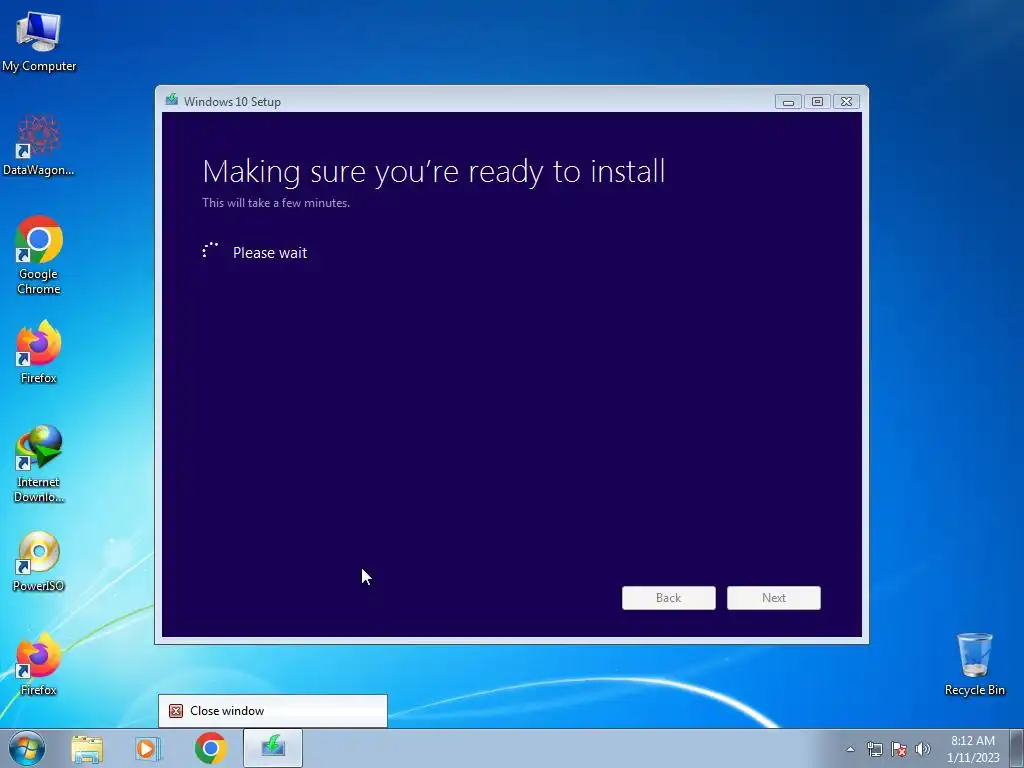The image size is (1024, 768).
Task: Click the 'Please wait' text
Action: click(270, 253)
